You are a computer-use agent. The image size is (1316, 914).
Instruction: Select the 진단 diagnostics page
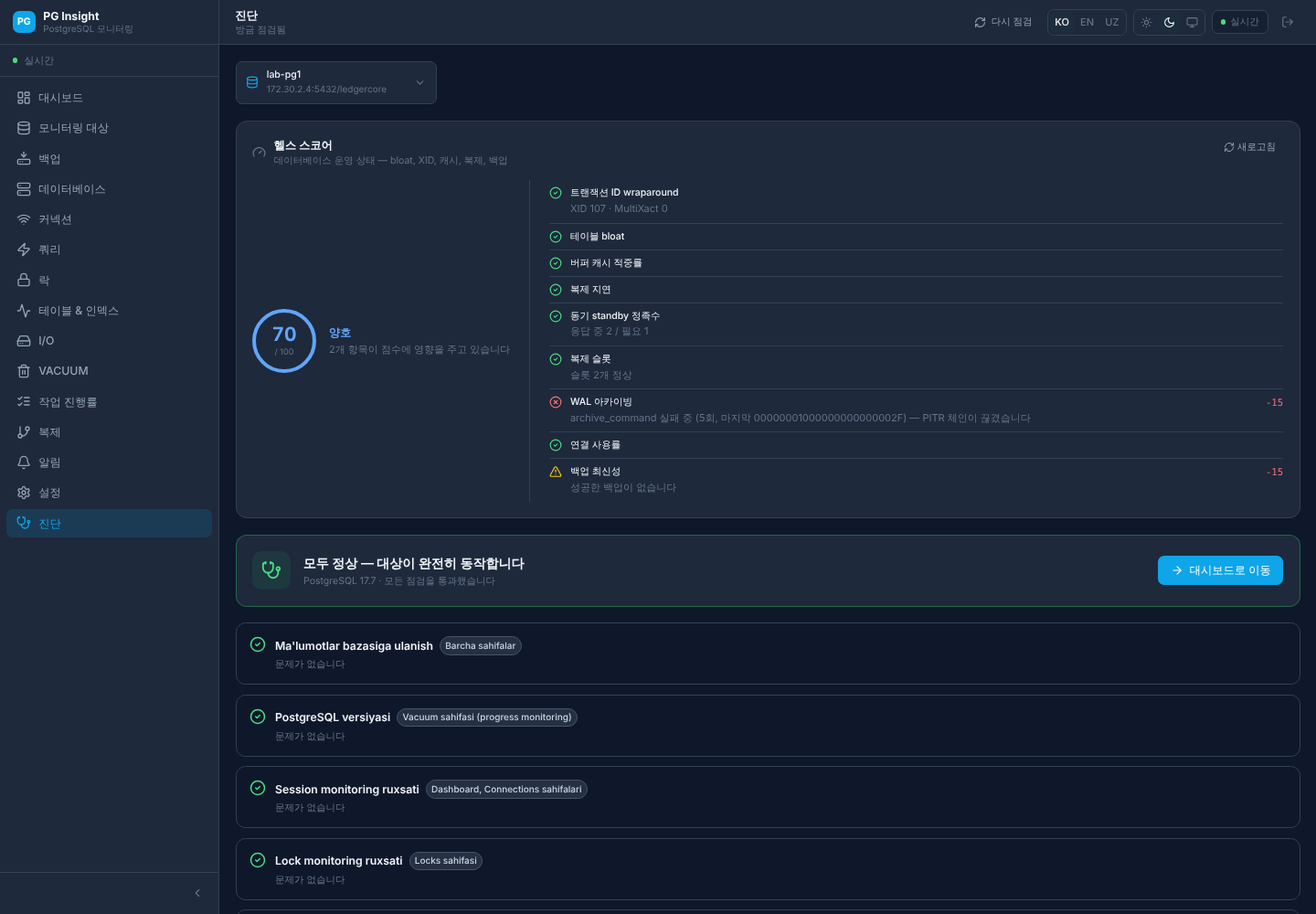pos(109,524)
